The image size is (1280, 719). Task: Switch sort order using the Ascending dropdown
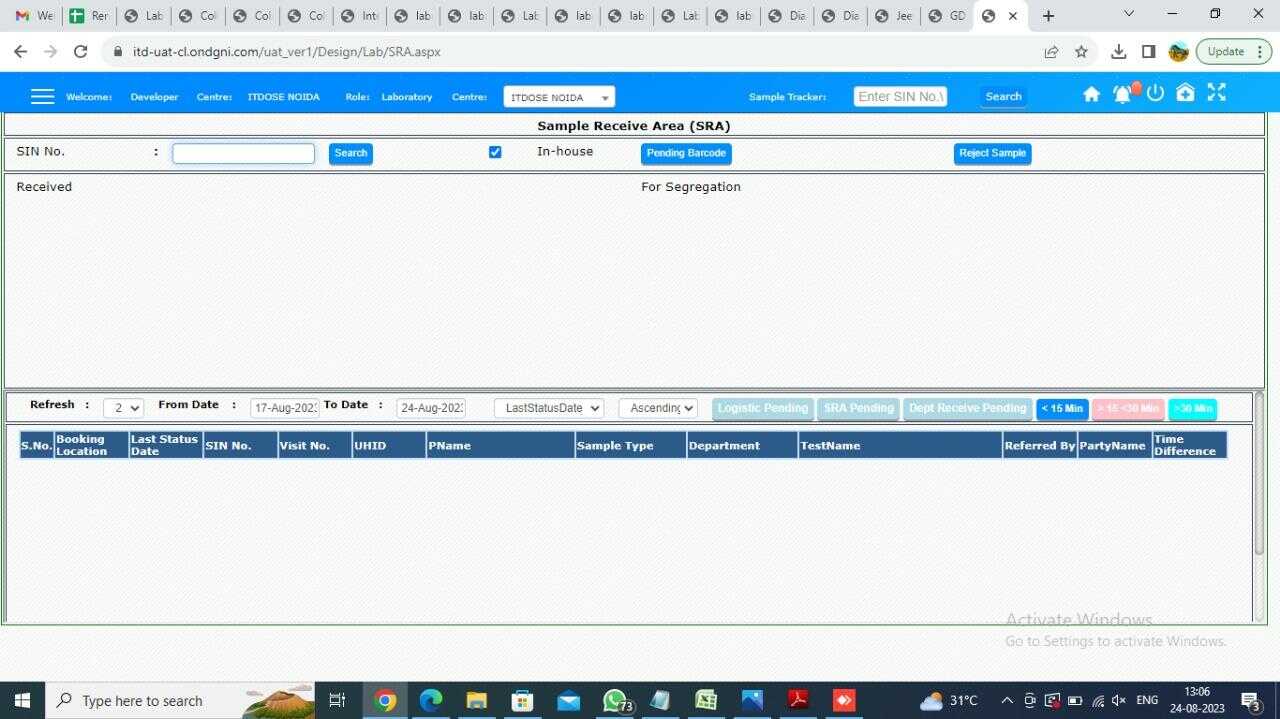coord(658,407)
